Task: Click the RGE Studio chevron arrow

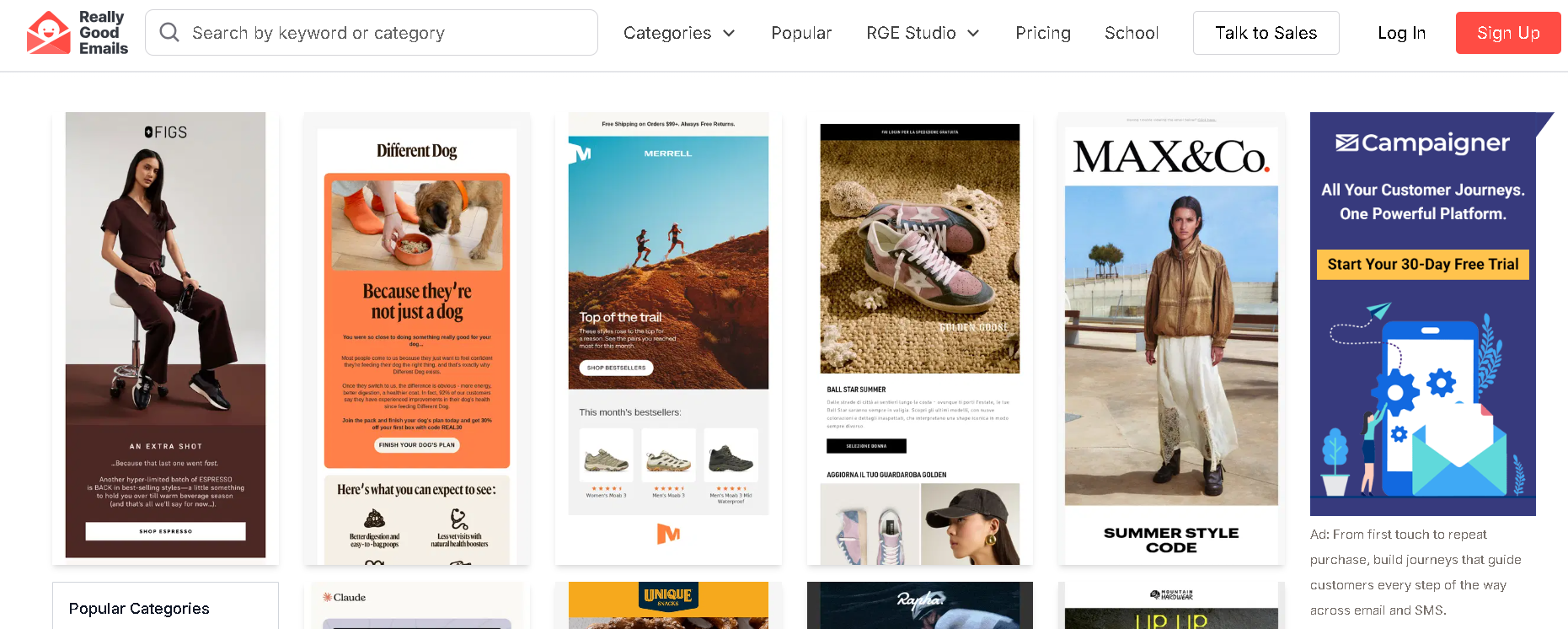Action: (x=973, y=33)
